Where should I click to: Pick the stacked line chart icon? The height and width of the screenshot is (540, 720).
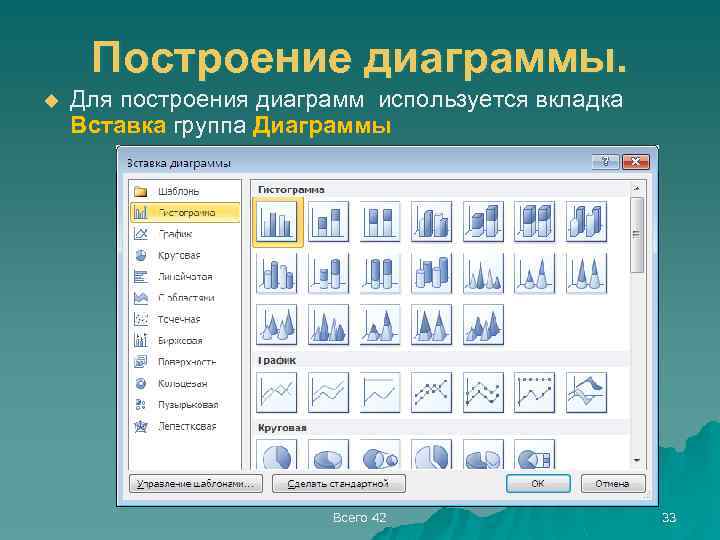(x=328, y=393)
